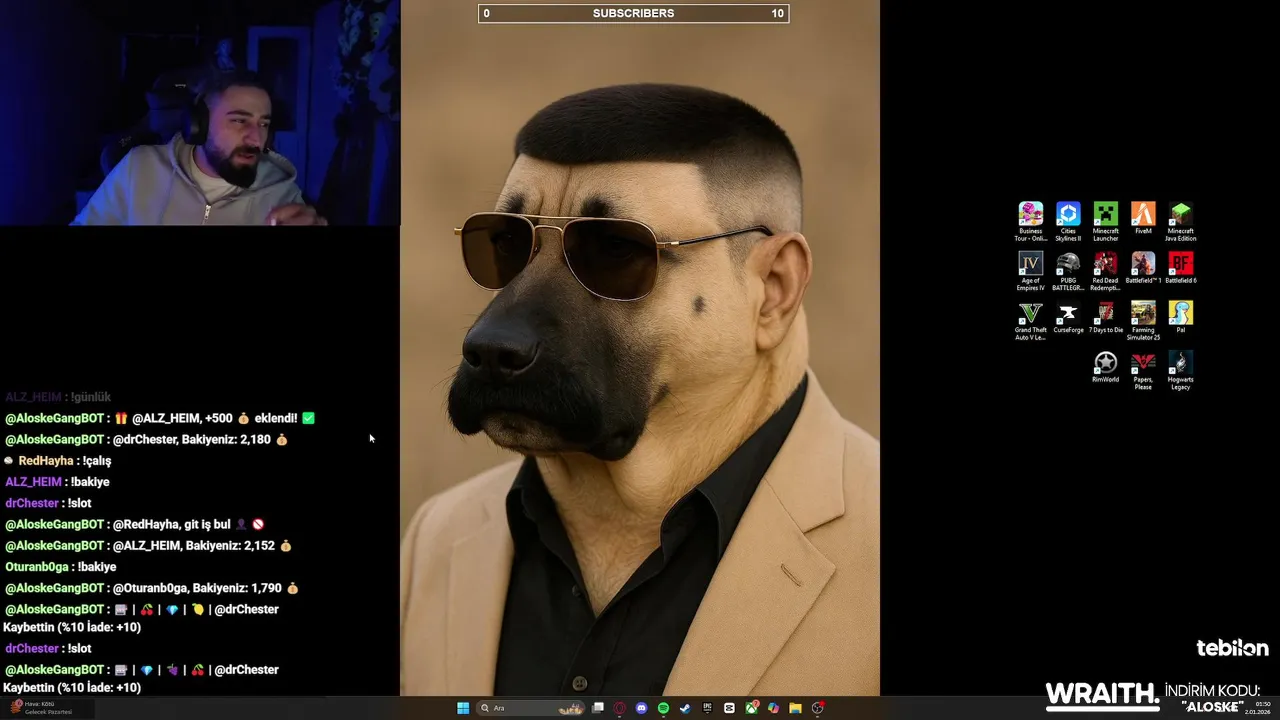Click the taskbar search box Ara
The height and width of the screenshot is (720, 1280).
click(x=530, y=708)
